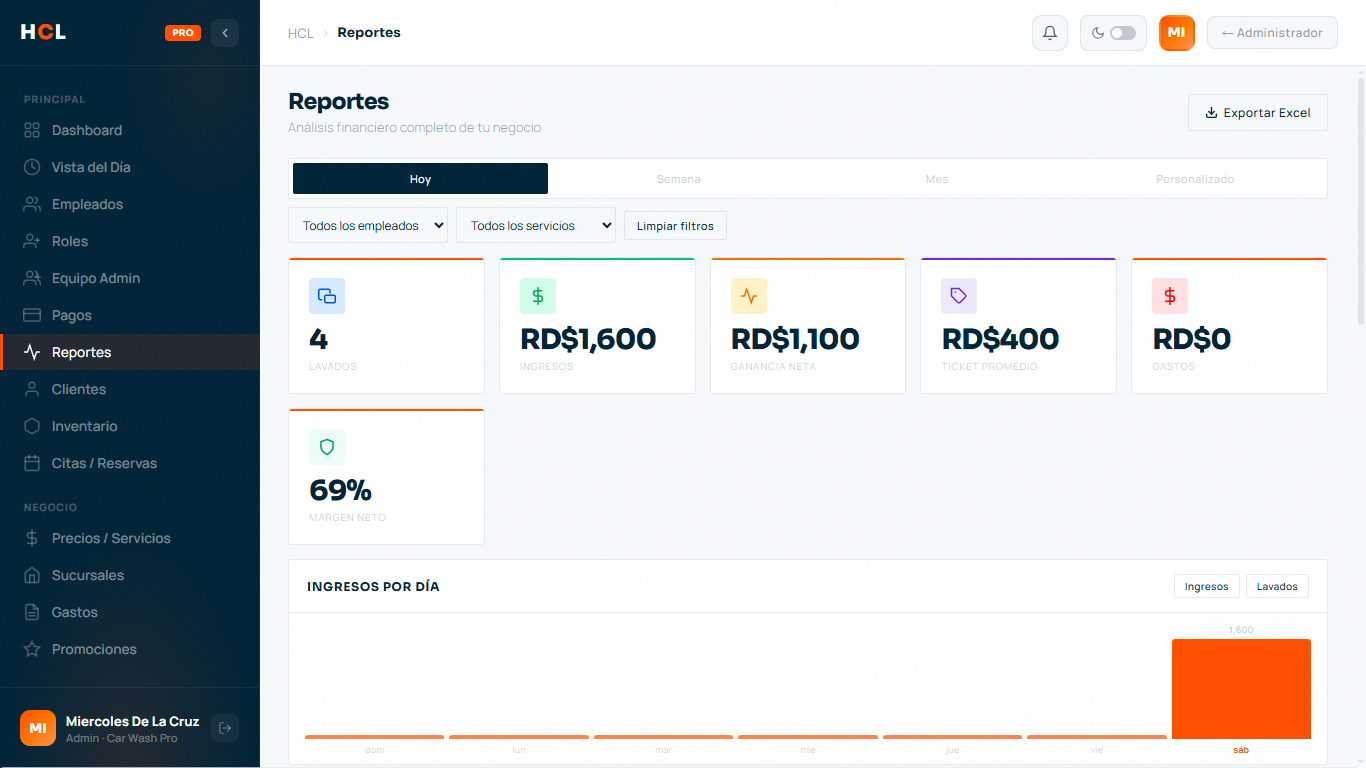Click the Limpiar filtros button

pos(675,226)
